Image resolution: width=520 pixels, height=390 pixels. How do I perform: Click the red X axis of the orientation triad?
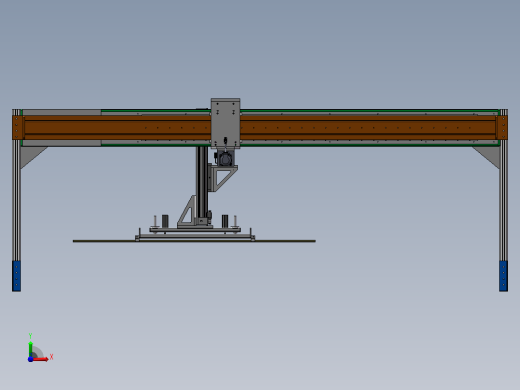[41, 359]
